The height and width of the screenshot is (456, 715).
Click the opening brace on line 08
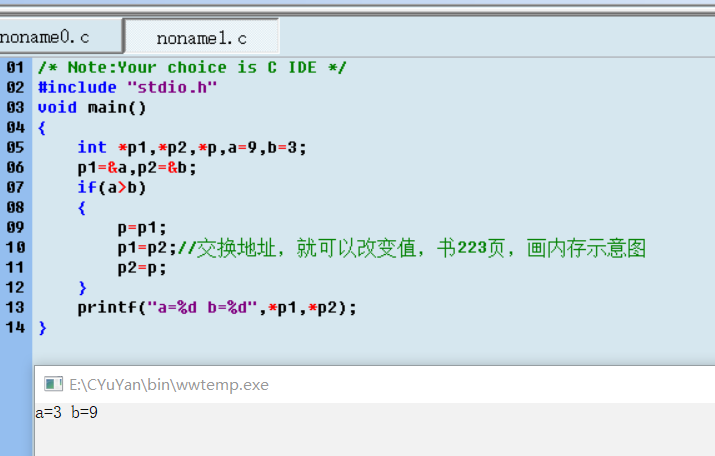[82, 208]
